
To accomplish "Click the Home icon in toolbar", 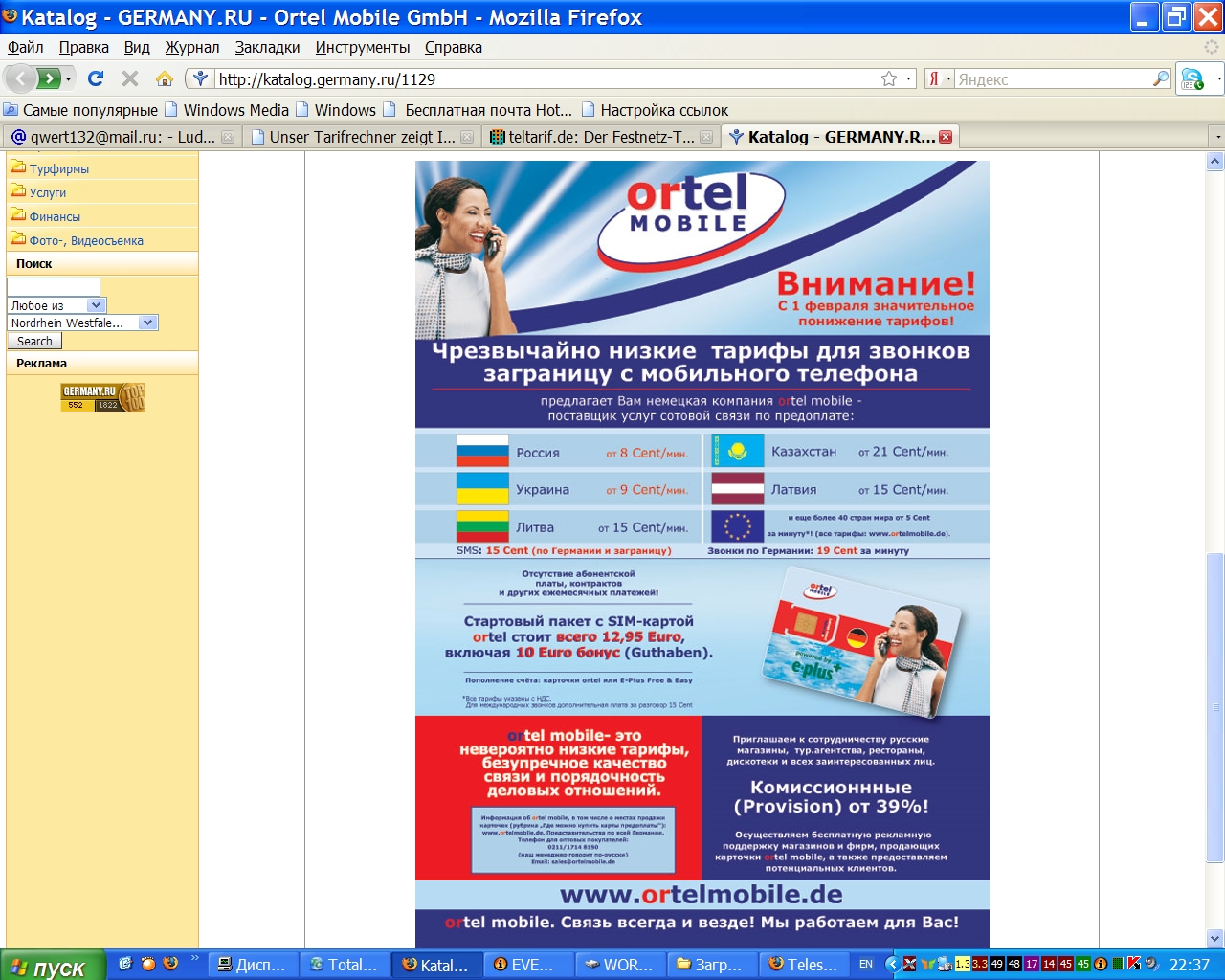I will coord(165,78).
